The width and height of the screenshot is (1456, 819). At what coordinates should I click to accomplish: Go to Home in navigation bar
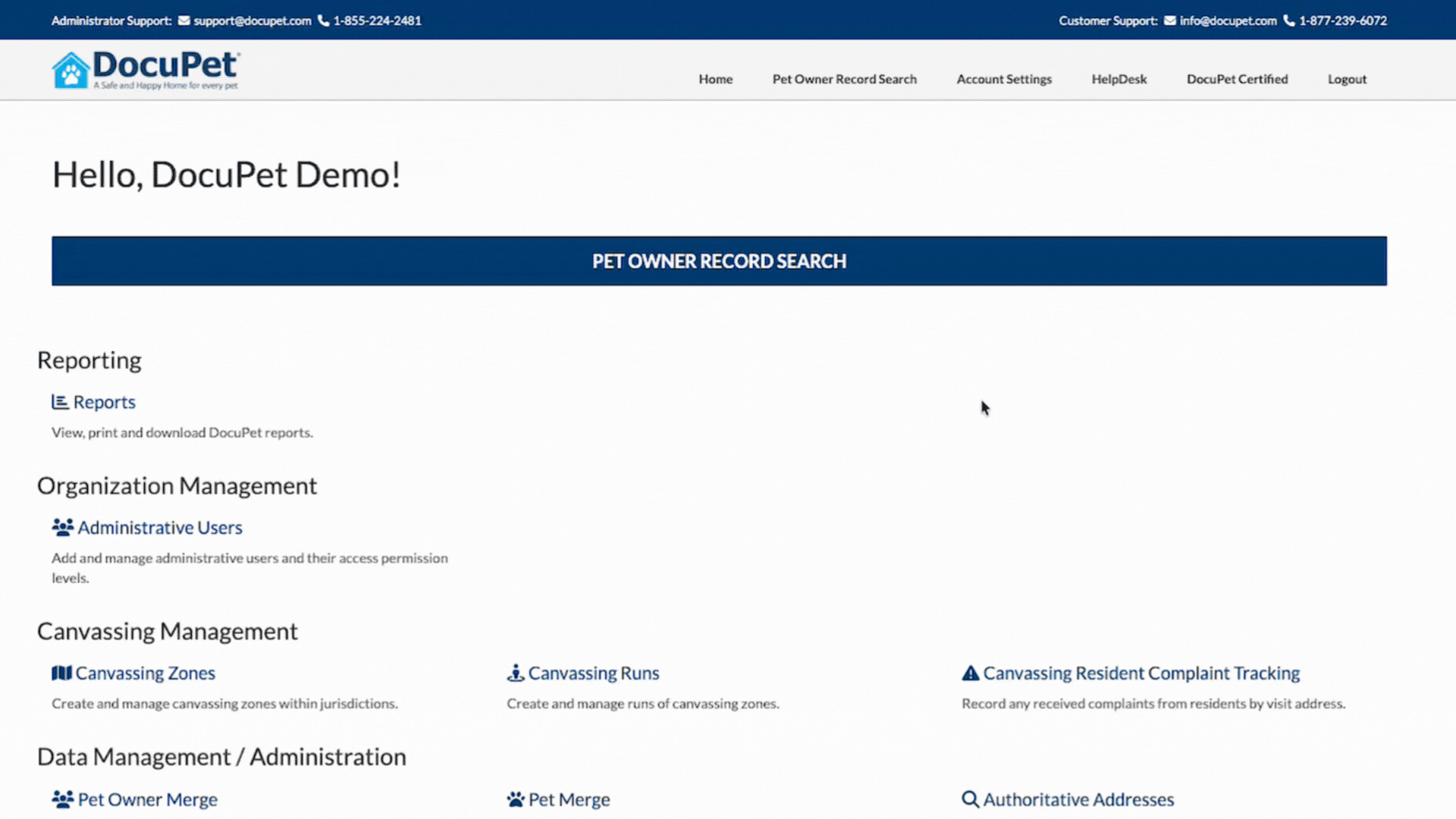coord(716,79)
